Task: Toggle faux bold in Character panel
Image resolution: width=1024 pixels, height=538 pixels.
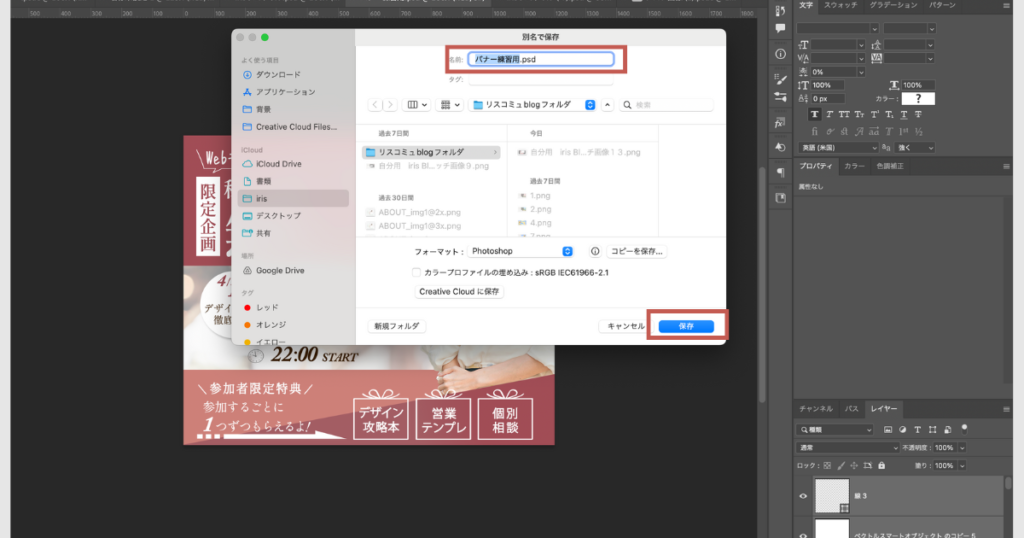Action: tap(814, 114)
